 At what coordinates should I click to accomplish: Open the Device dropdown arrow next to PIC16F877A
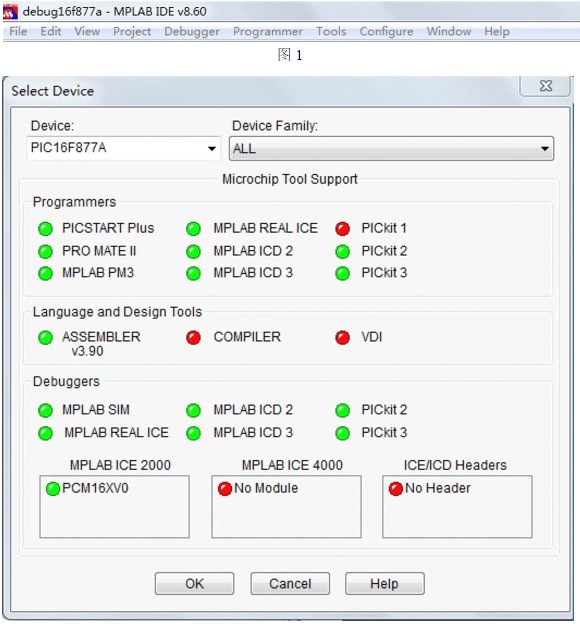tap(212, 149)
